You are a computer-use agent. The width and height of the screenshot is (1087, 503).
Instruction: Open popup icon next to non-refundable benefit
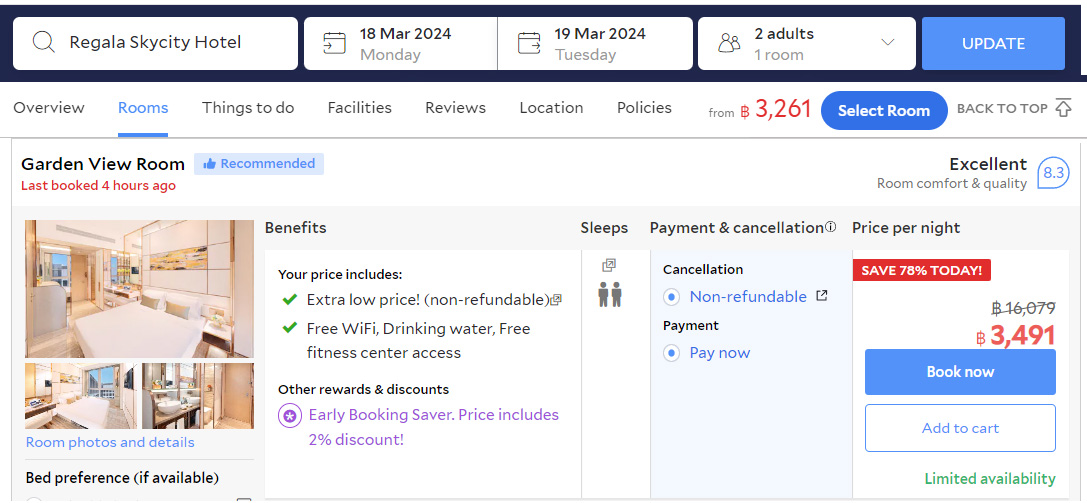tap(556, 300)
